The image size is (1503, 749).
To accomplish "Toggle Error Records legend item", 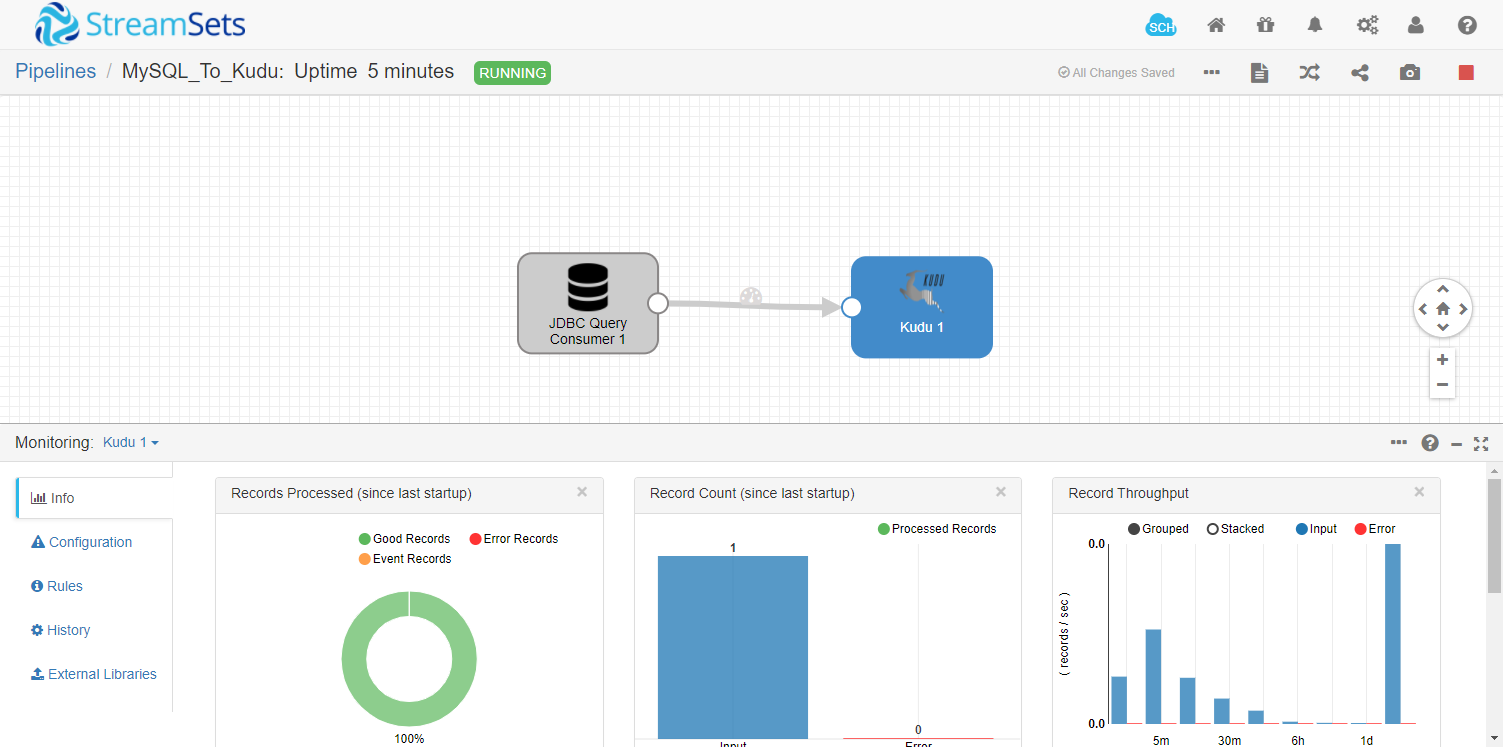I will (514, 539).
